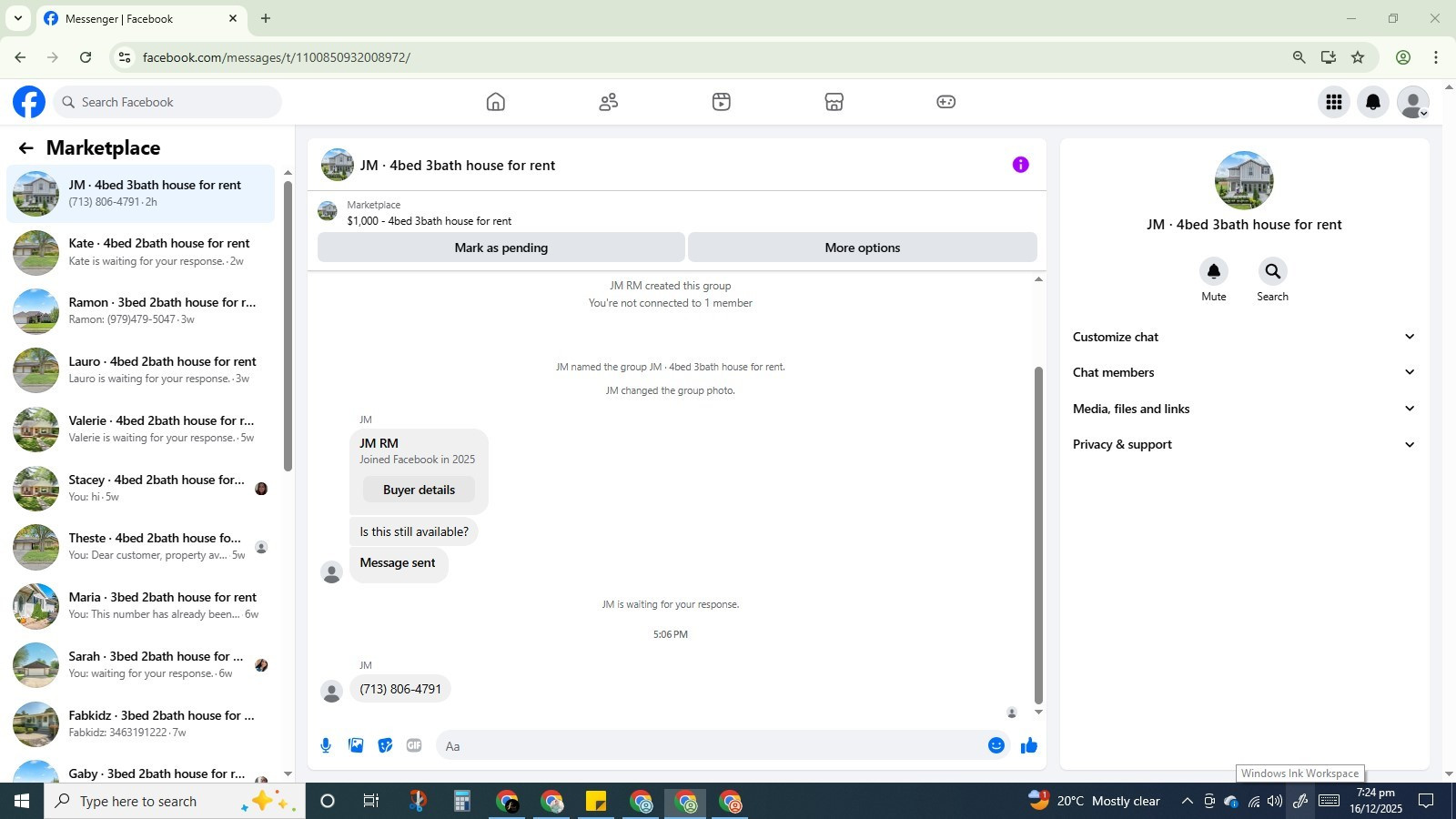The height and width of the screenshot is (819, 1456).
Task: Open the emoji picker
Action: point(996,746)
